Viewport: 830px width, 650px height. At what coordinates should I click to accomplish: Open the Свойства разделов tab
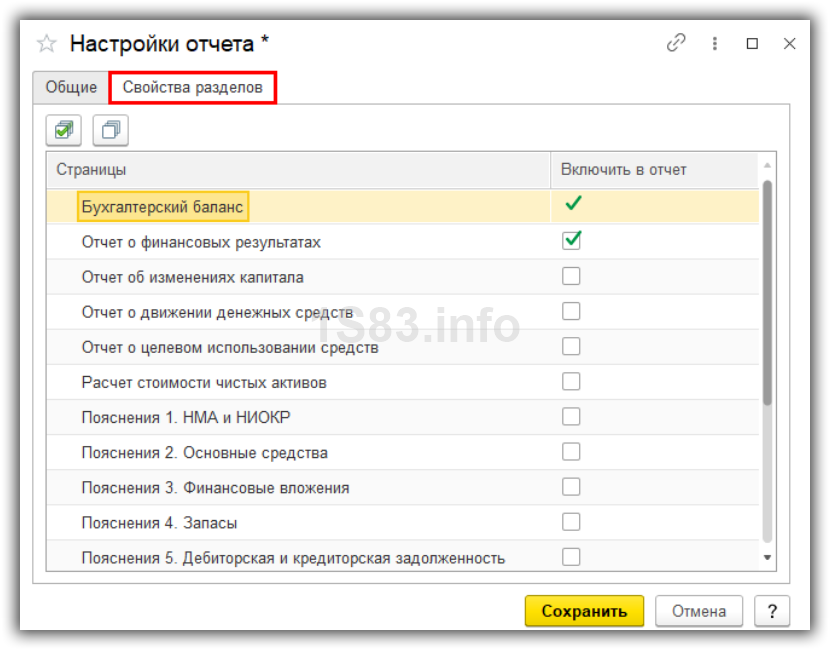click(x=193, y=87)
